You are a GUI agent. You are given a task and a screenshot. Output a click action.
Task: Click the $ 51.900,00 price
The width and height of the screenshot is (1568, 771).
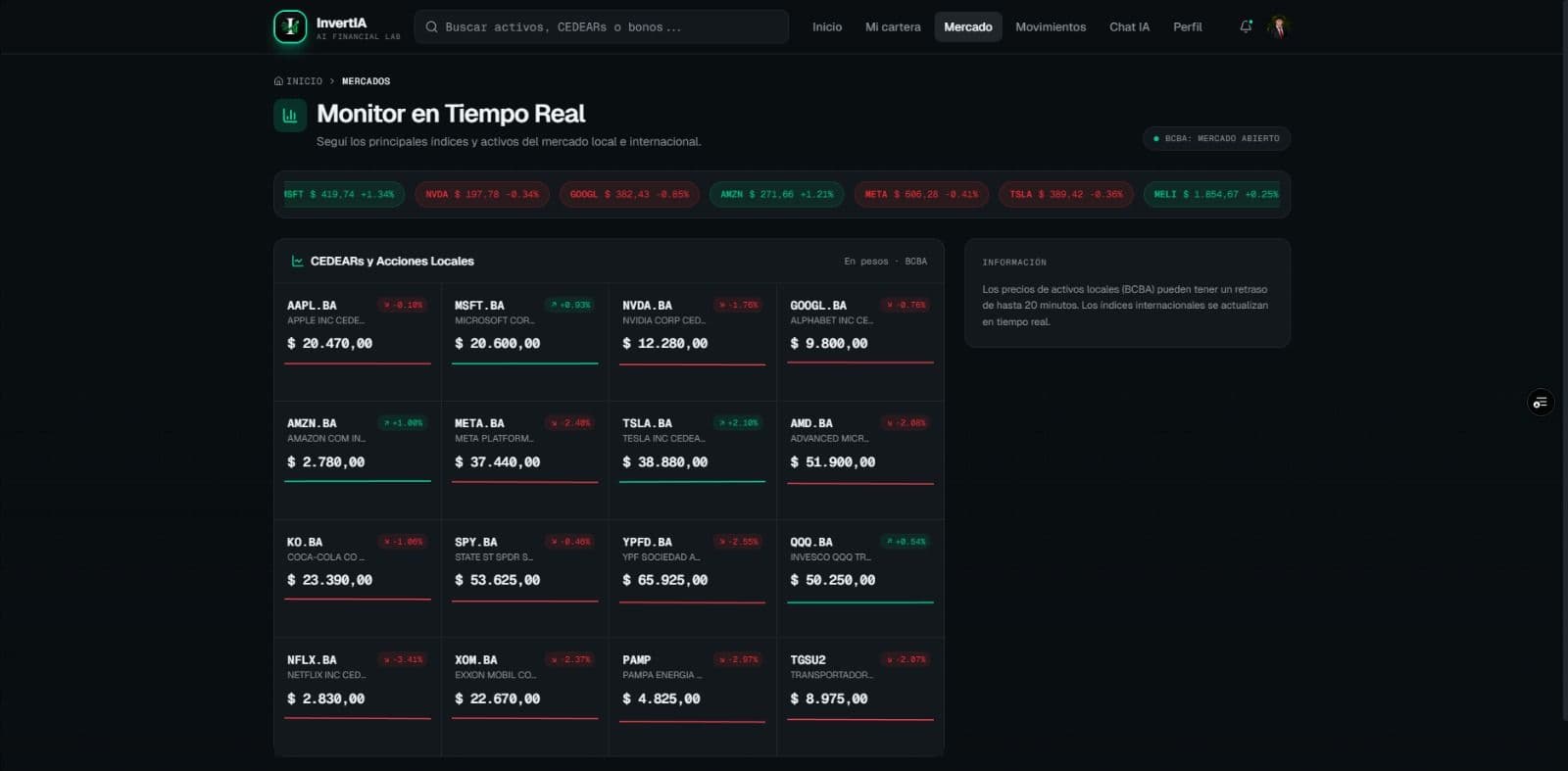pos(833,462)
